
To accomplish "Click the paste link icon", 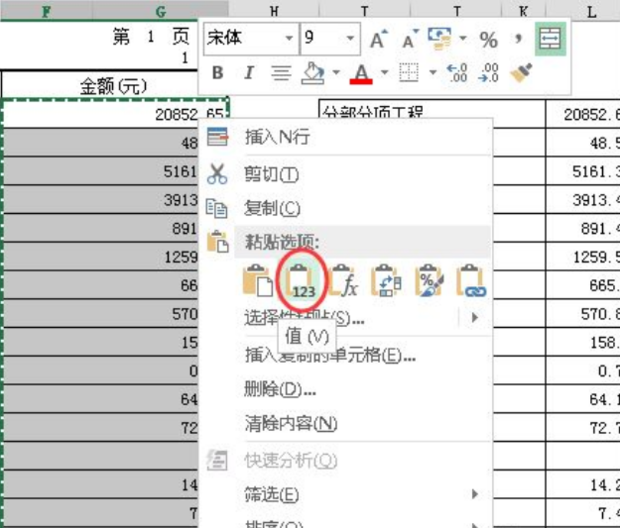I will (471, 281).
